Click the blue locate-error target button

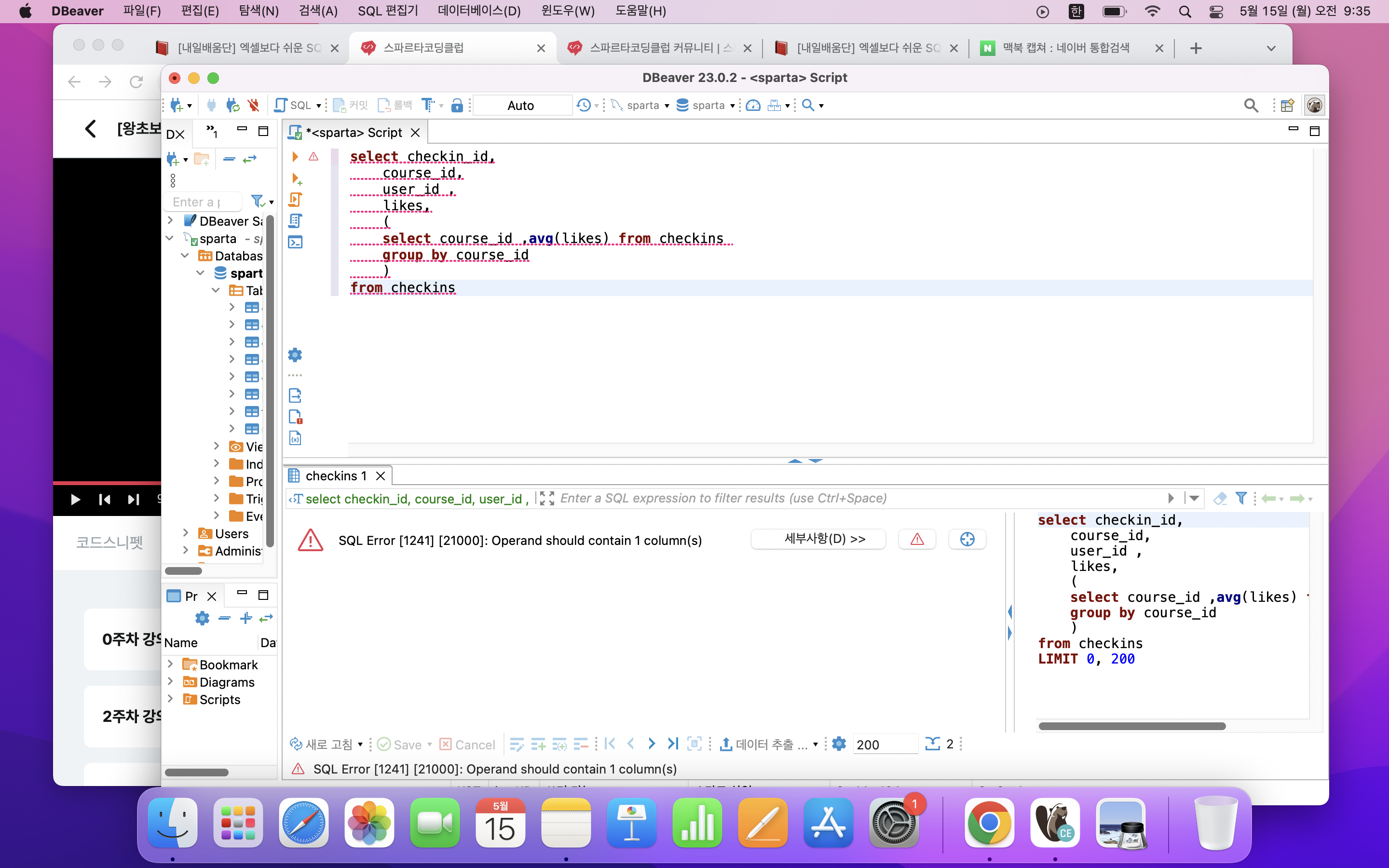[x=967, y=539]
